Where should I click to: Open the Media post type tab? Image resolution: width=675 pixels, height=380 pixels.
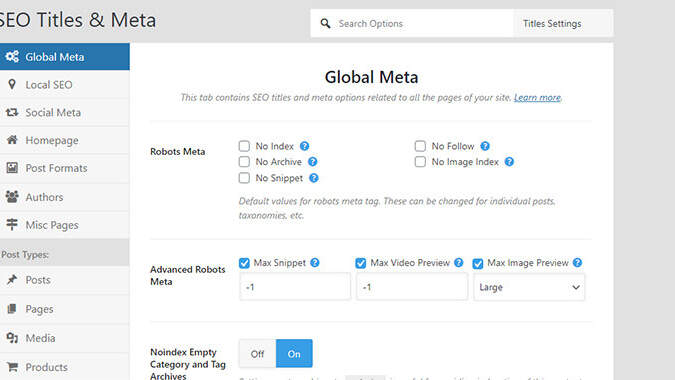click(x=65, y=338)
